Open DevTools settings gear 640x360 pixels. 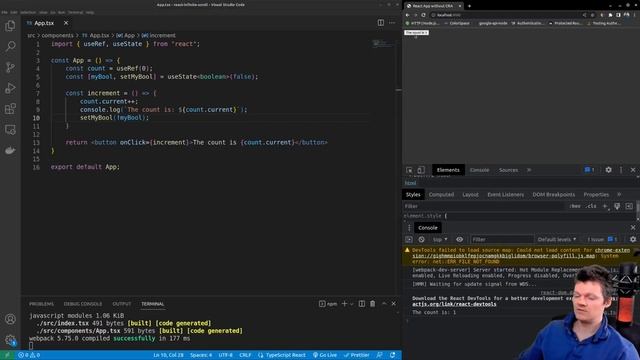click(609, 170)
